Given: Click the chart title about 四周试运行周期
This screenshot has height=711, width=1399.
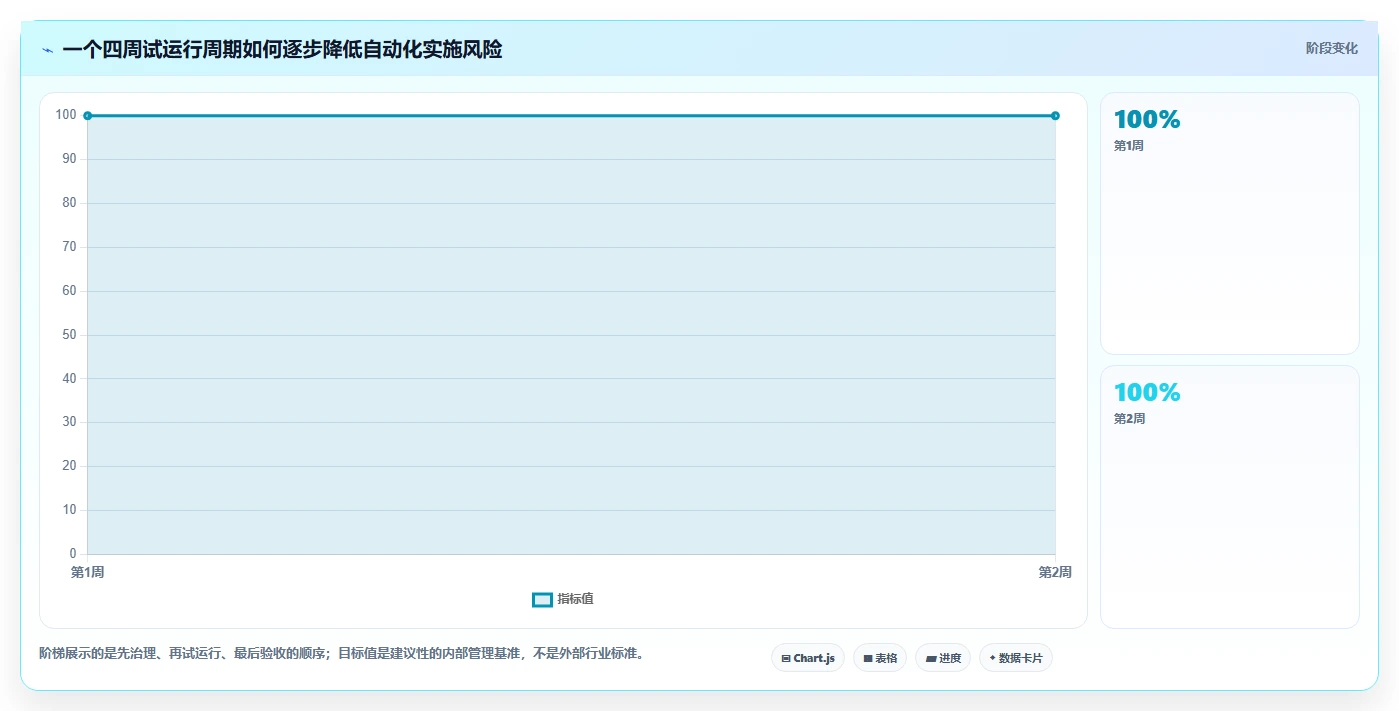Looking at the screenshot, I should pos(282,49).
